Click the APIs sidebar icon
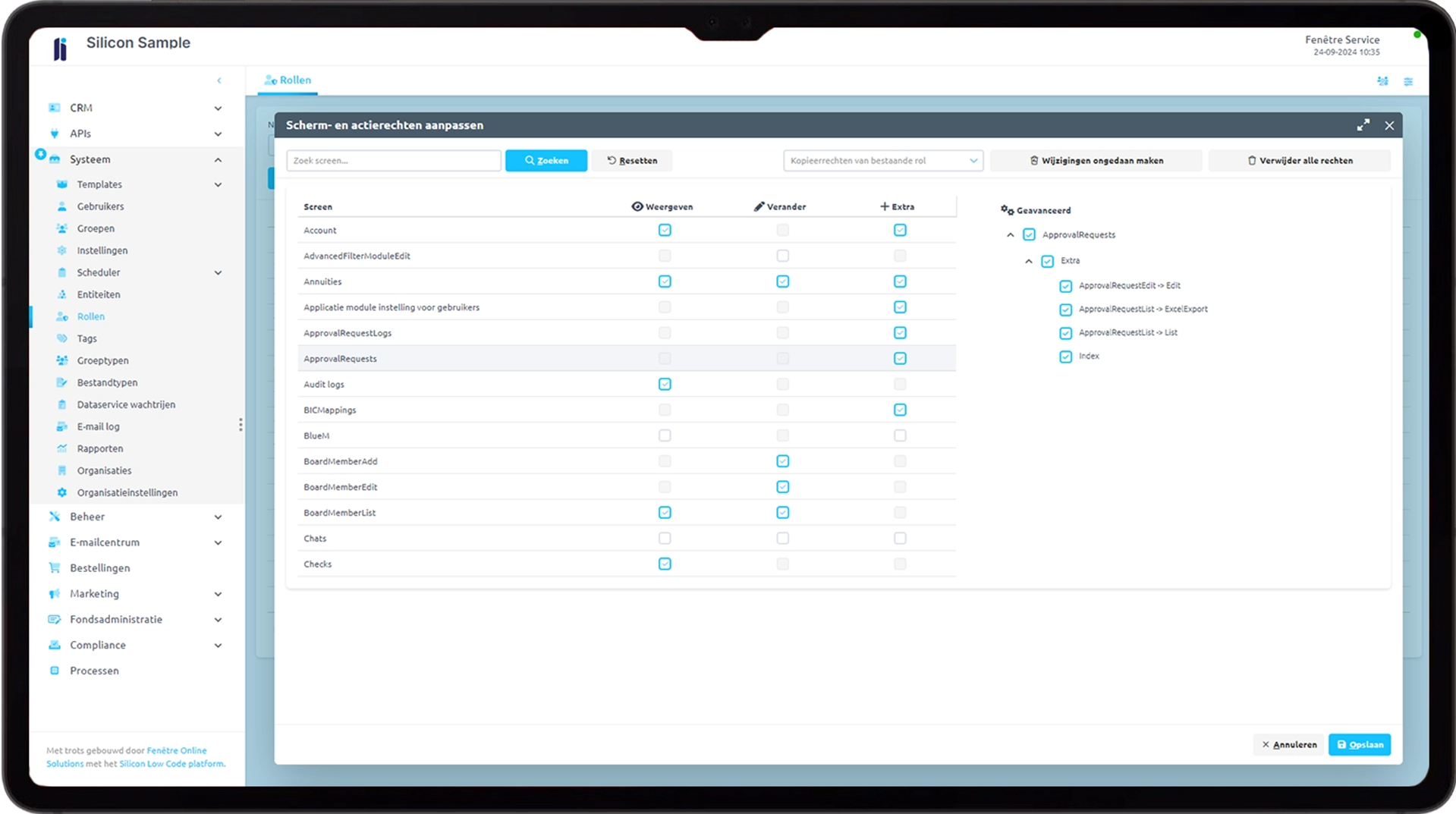1456x814 pixels. point(55,134)
